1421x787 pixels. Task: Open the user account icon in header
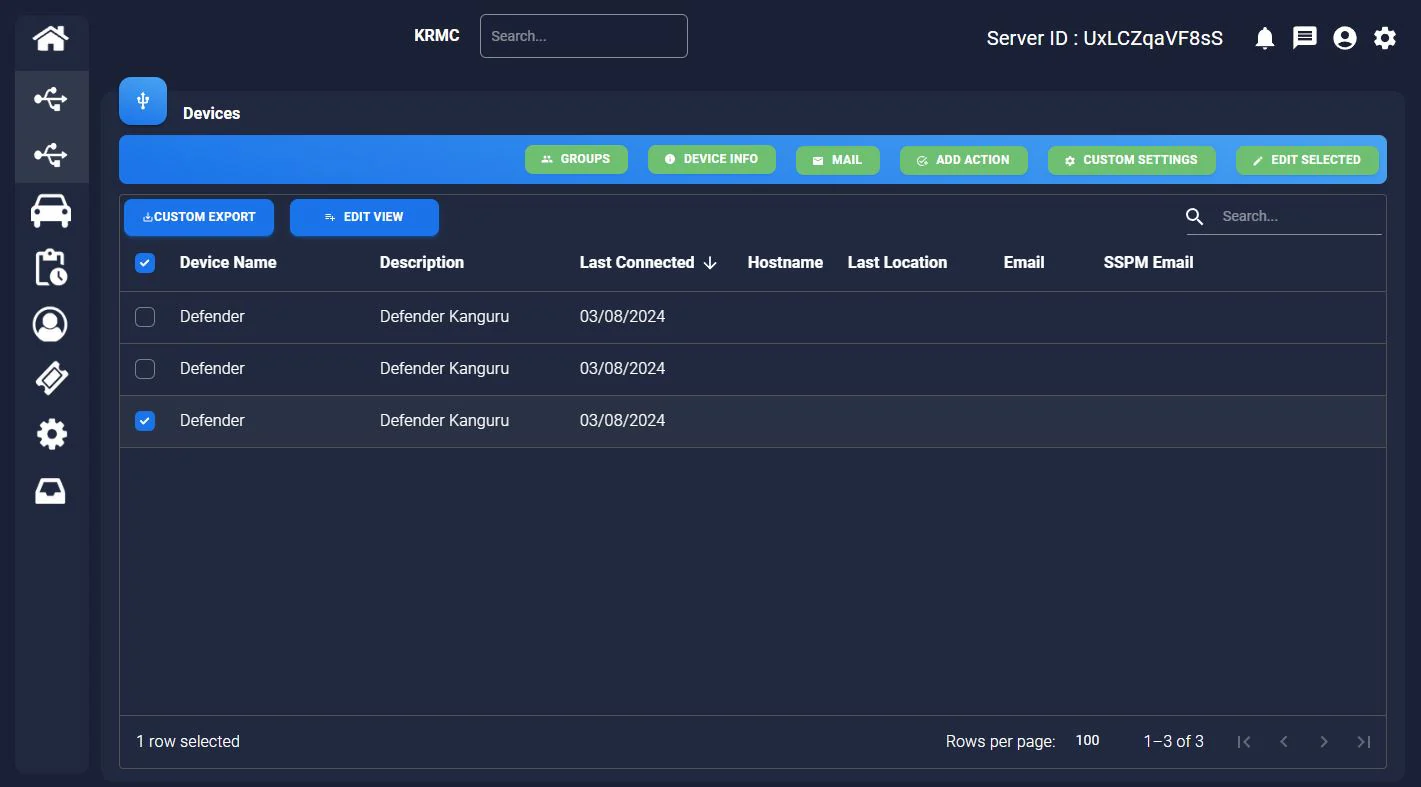[1345, 39]
